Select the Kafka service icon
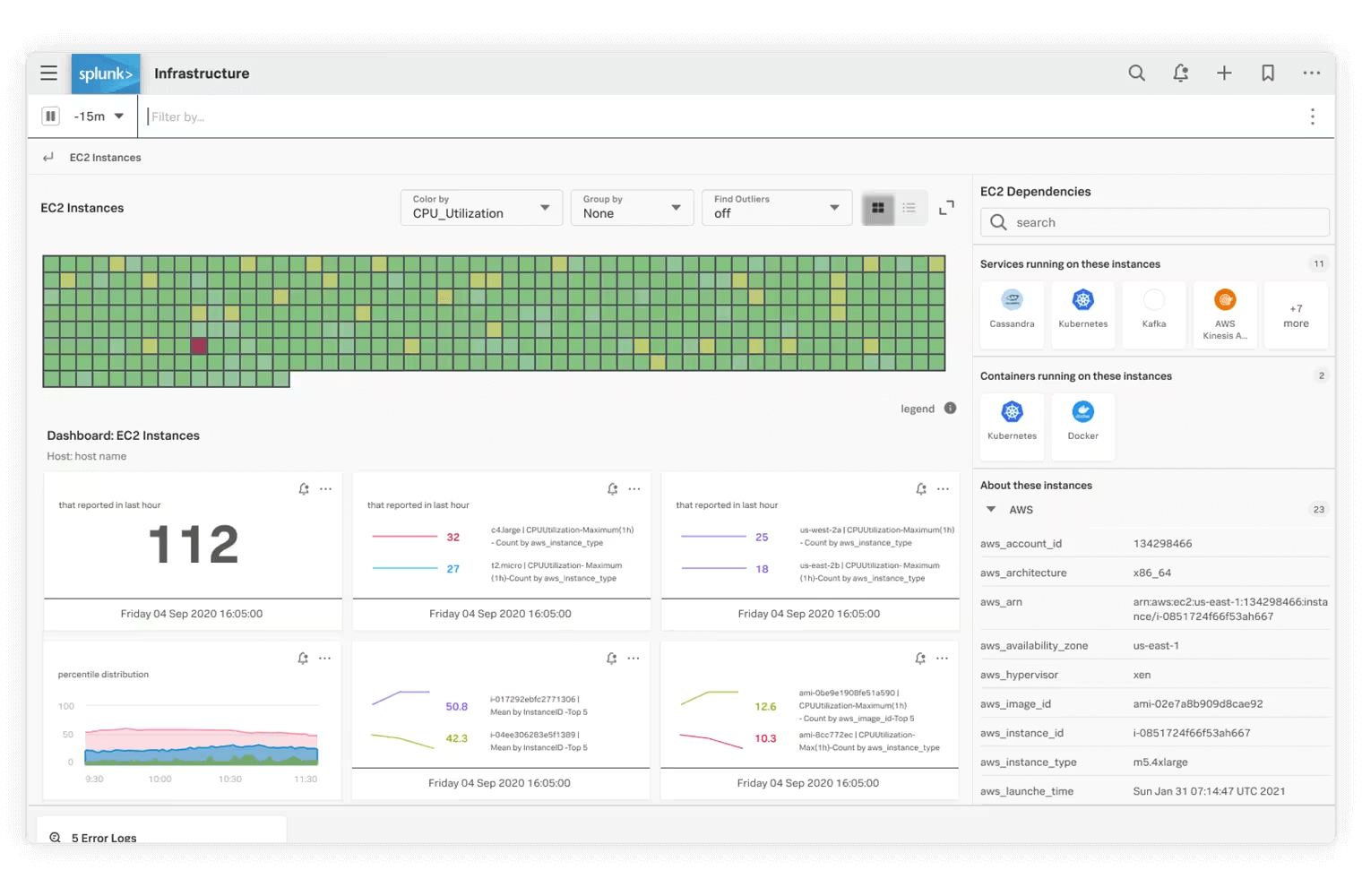Viewport: 1362px width, 896px height. tap(1154, 314)
